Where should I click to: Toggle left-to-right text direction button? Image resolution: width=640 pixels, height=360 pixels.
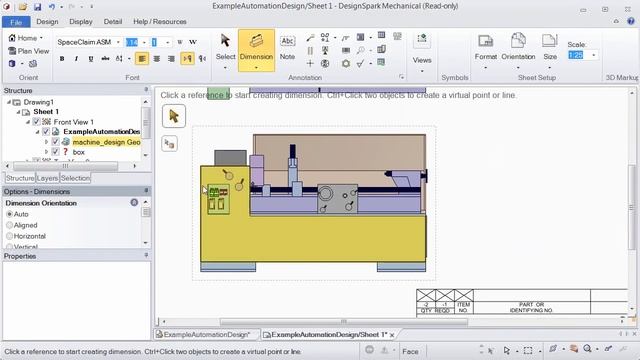pos(187,59)
